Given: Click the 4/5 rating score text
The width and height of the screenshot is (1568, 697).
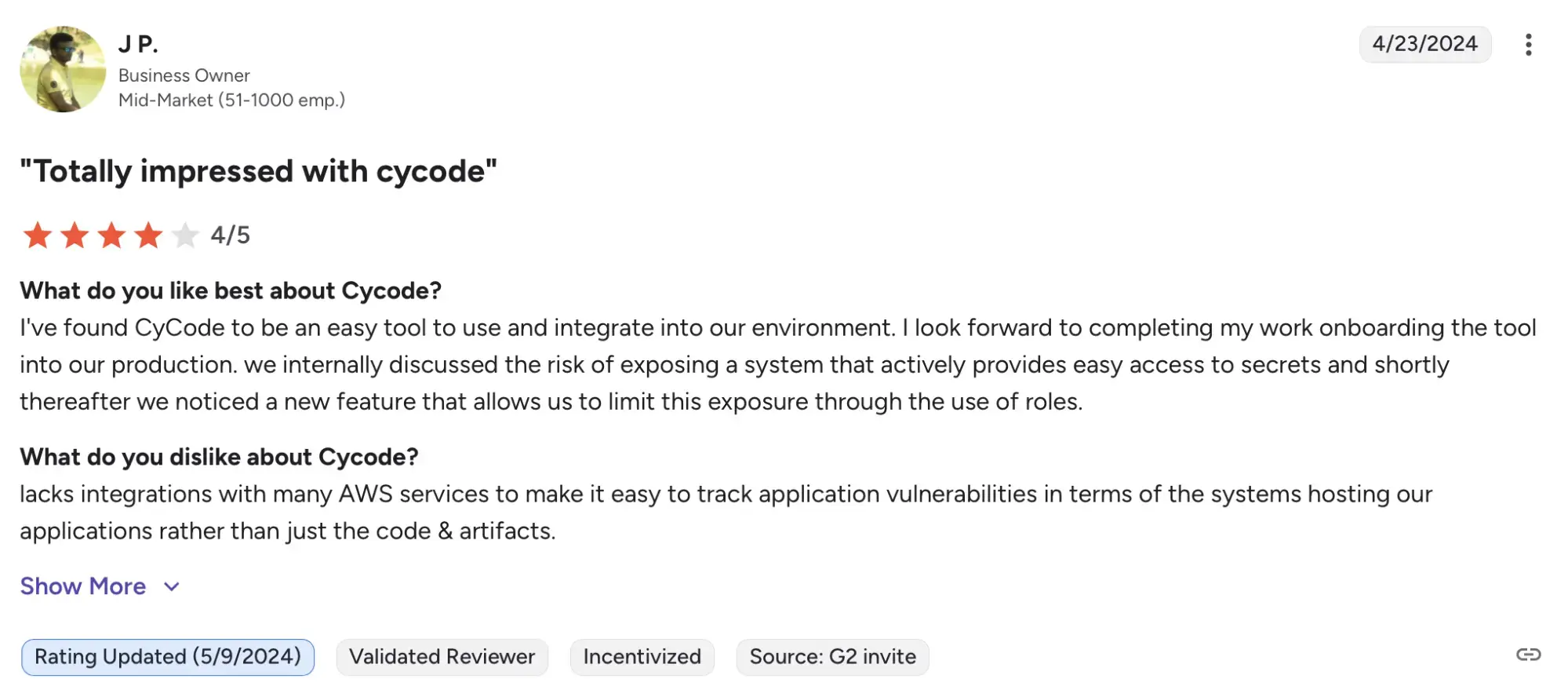Looking at the screenshot, I should tap(230, 235).
